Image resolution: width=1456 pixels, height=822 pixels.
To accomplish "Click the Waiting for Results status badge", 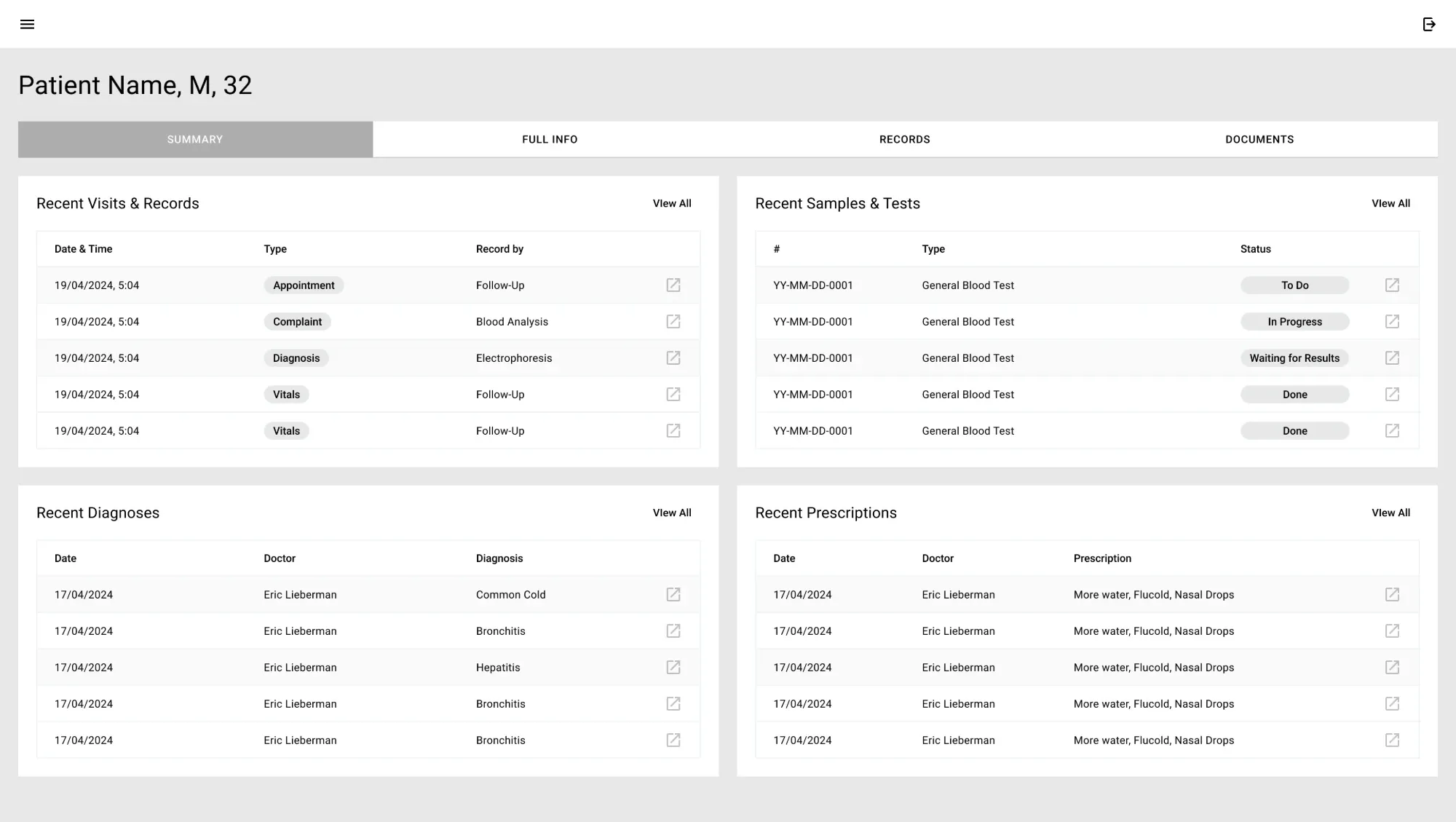I will 1294,358.
